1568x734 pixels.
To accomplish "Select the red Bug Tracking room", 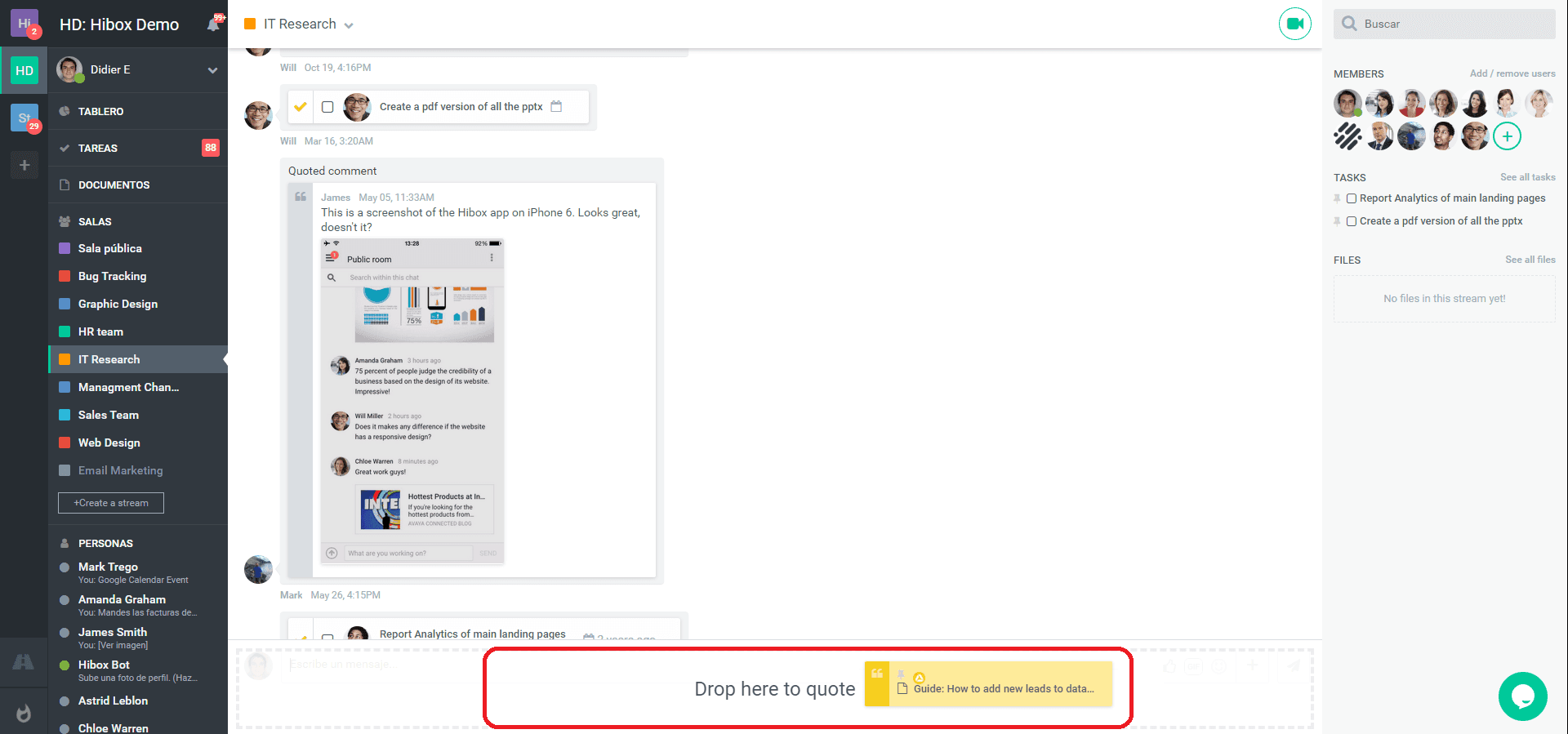I will tap(112, 276).
